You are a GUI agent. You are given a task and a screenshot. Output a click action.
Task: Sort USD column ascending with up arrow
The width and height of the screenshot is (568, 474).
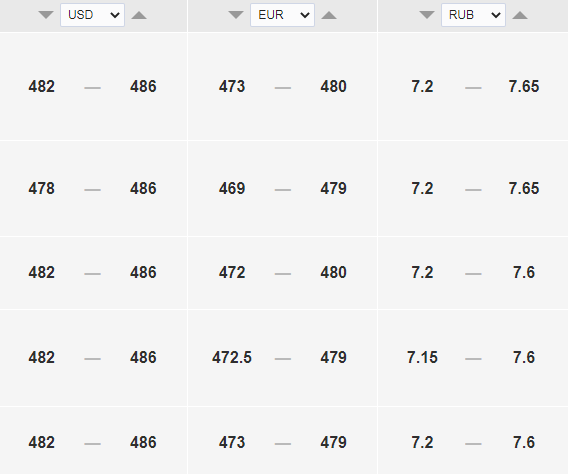click(139, 15)
